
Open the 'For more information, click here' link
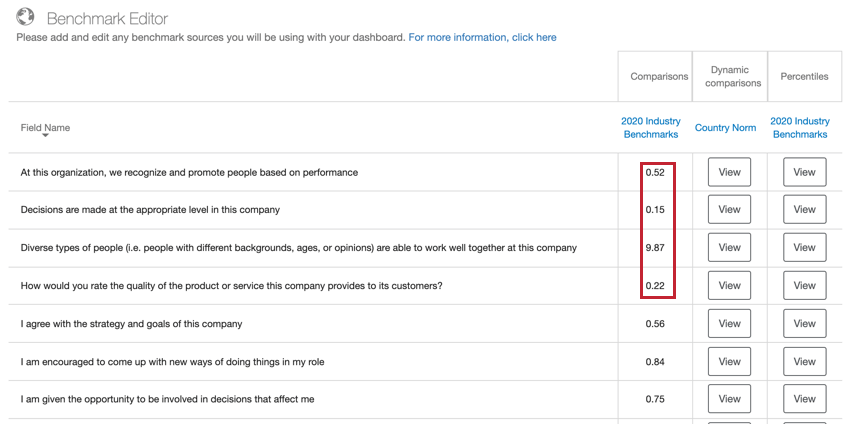click(482, 37)
